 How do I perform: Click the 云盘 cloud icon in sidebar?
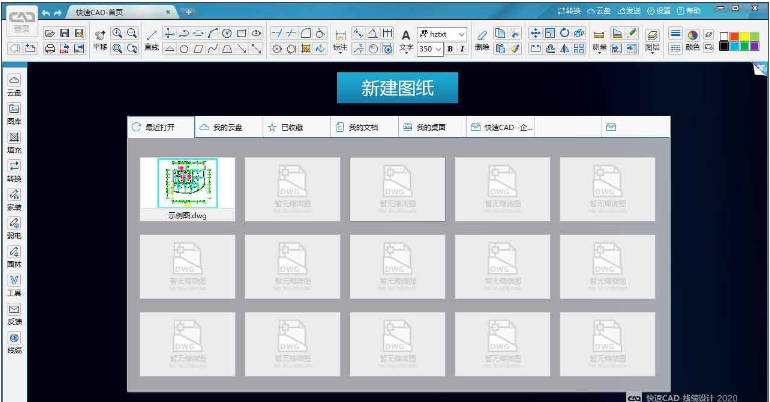click(x=14, y=82)
